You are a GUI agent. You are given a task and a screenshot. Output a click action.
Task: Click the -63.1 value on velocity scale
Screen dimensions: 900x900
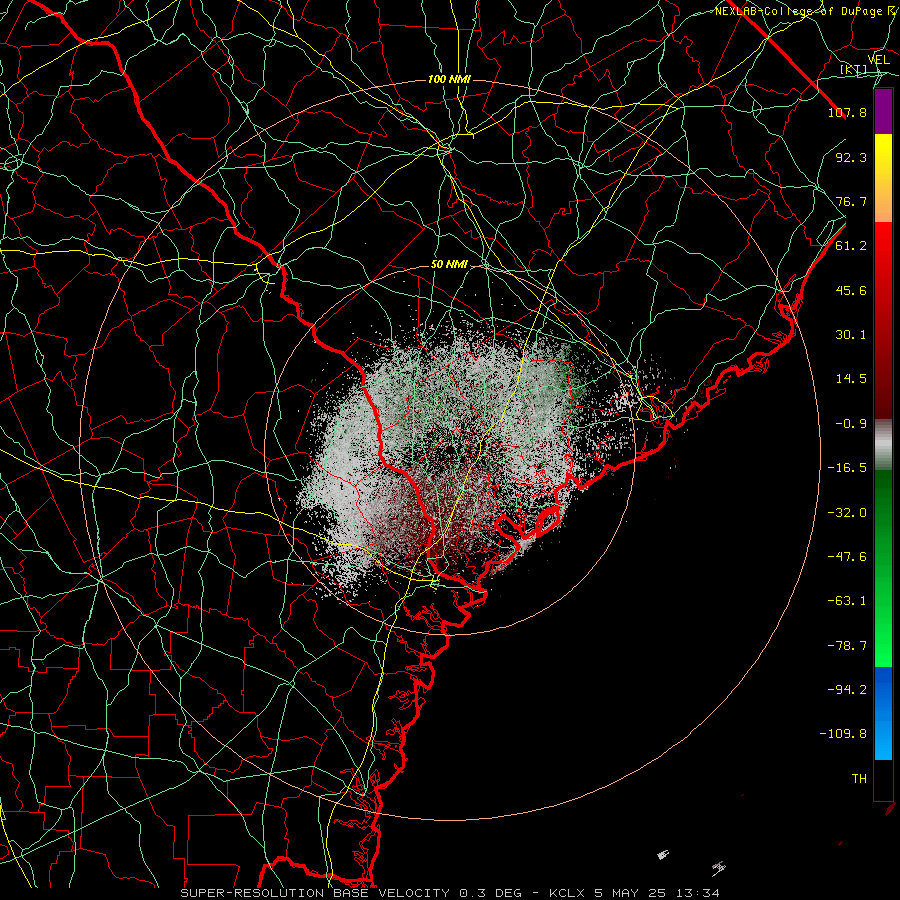(x=847, y=601)
